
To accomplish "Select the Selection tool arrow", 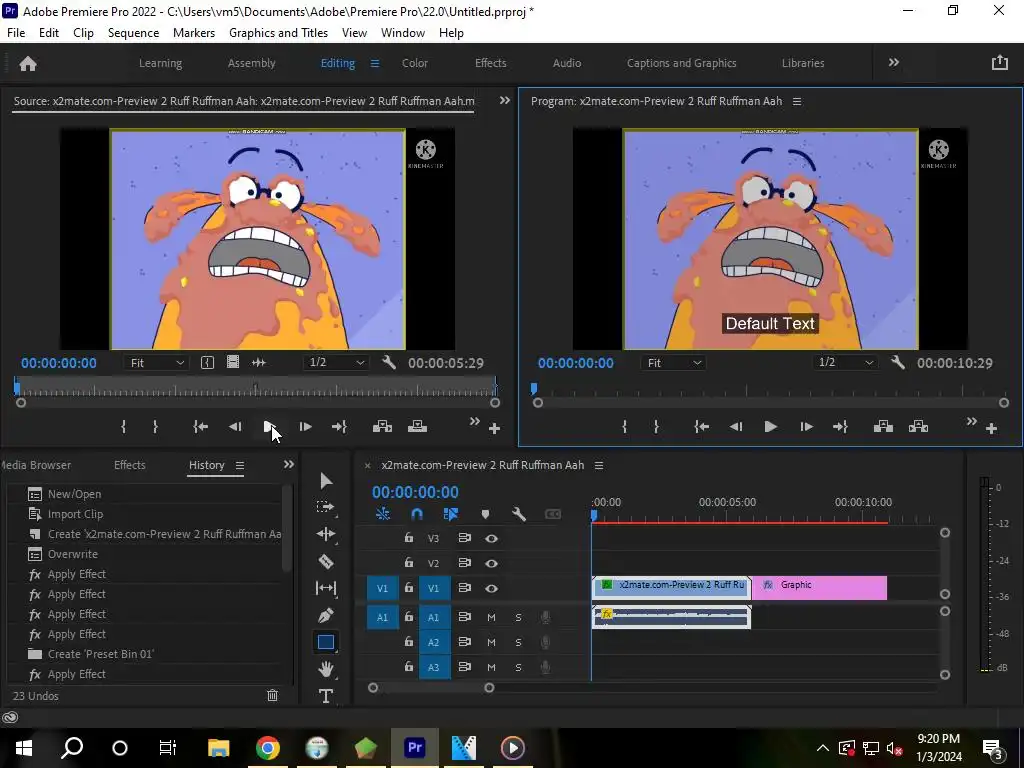I will pyautogui.click(x=326, y=481).
